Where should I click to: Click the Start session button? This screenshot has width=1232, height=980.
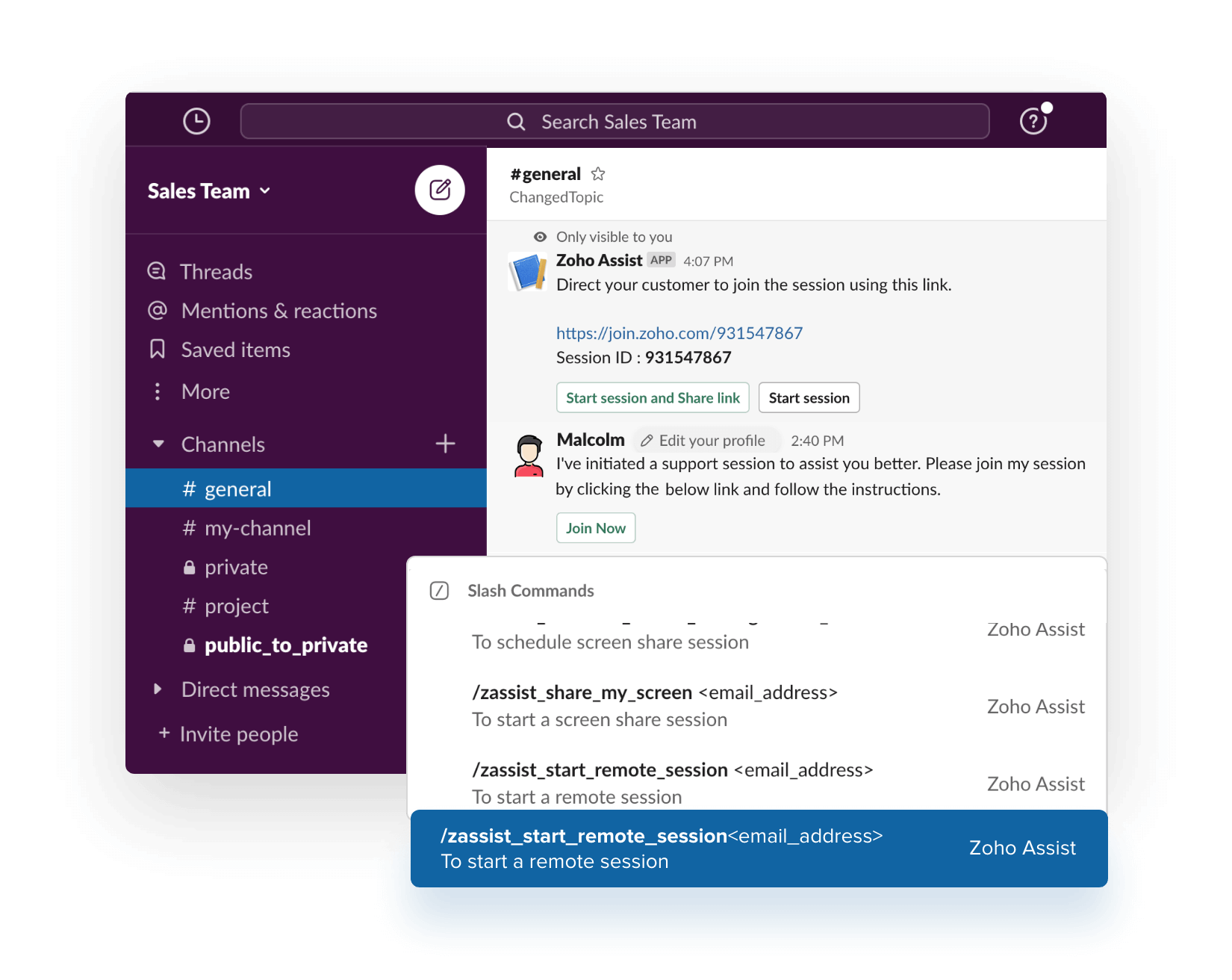tap(809, 397)
